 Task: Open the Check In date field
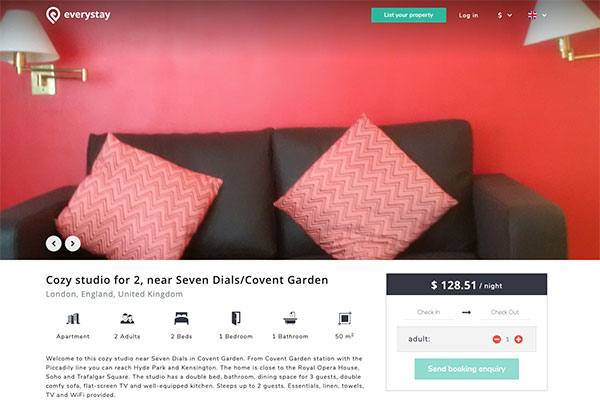pos(429,312)
